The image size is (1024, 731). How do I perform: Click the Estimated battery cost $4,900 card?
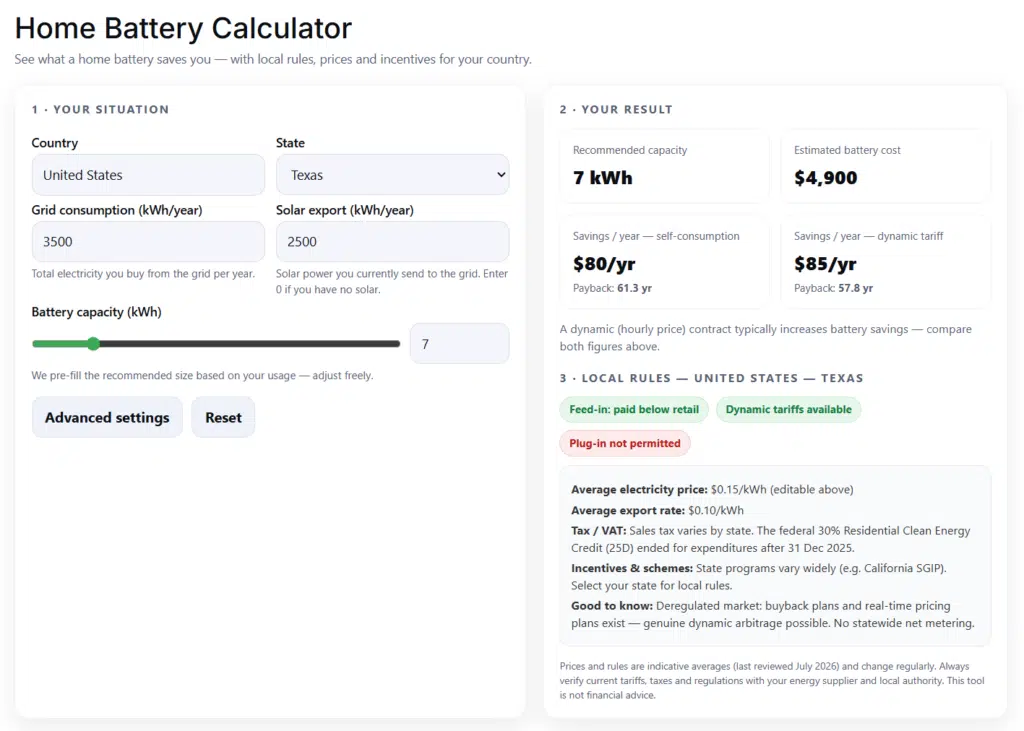click(886, 166)
